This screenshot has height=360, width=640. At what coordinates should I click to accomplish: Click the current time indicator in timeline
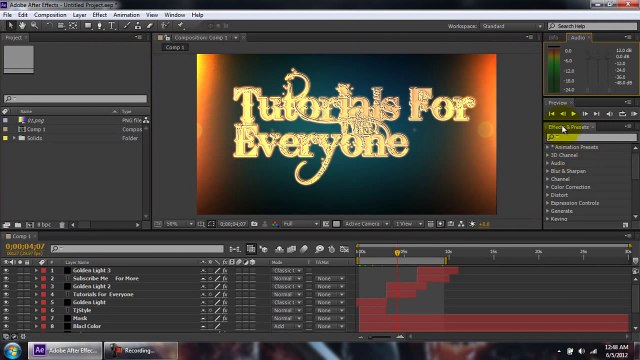pos(397,253)
